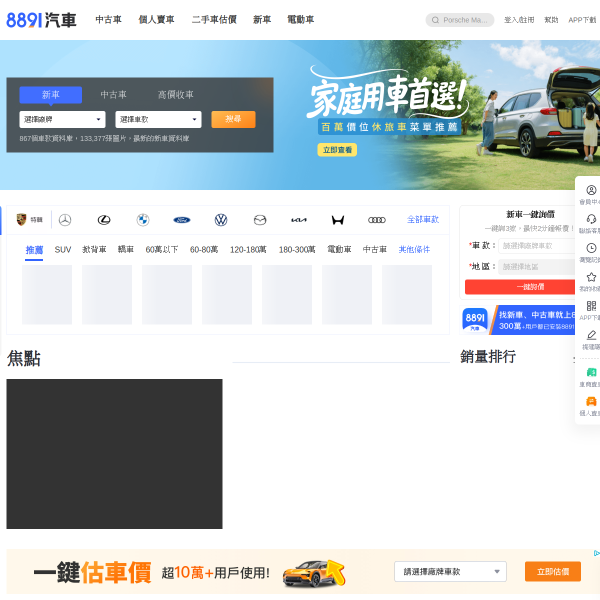Expand the 選擇廠牌 brand dropdown
Viewport: 600px width, 600px height.
62,119
